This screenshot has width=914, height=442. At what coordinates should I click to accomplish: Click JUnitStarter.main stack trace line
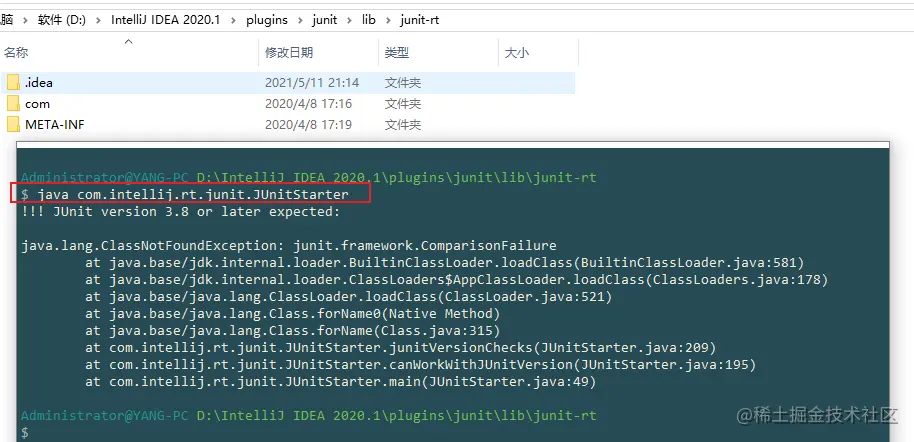[x=340, y=383]
